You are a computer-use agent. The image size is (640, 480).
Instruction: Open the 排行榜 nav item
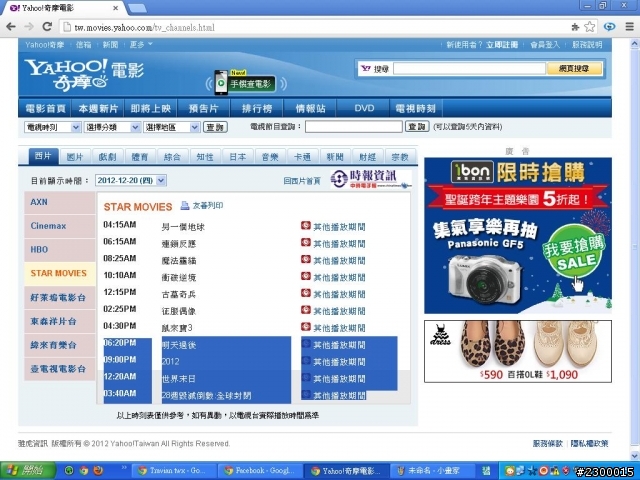257,108
